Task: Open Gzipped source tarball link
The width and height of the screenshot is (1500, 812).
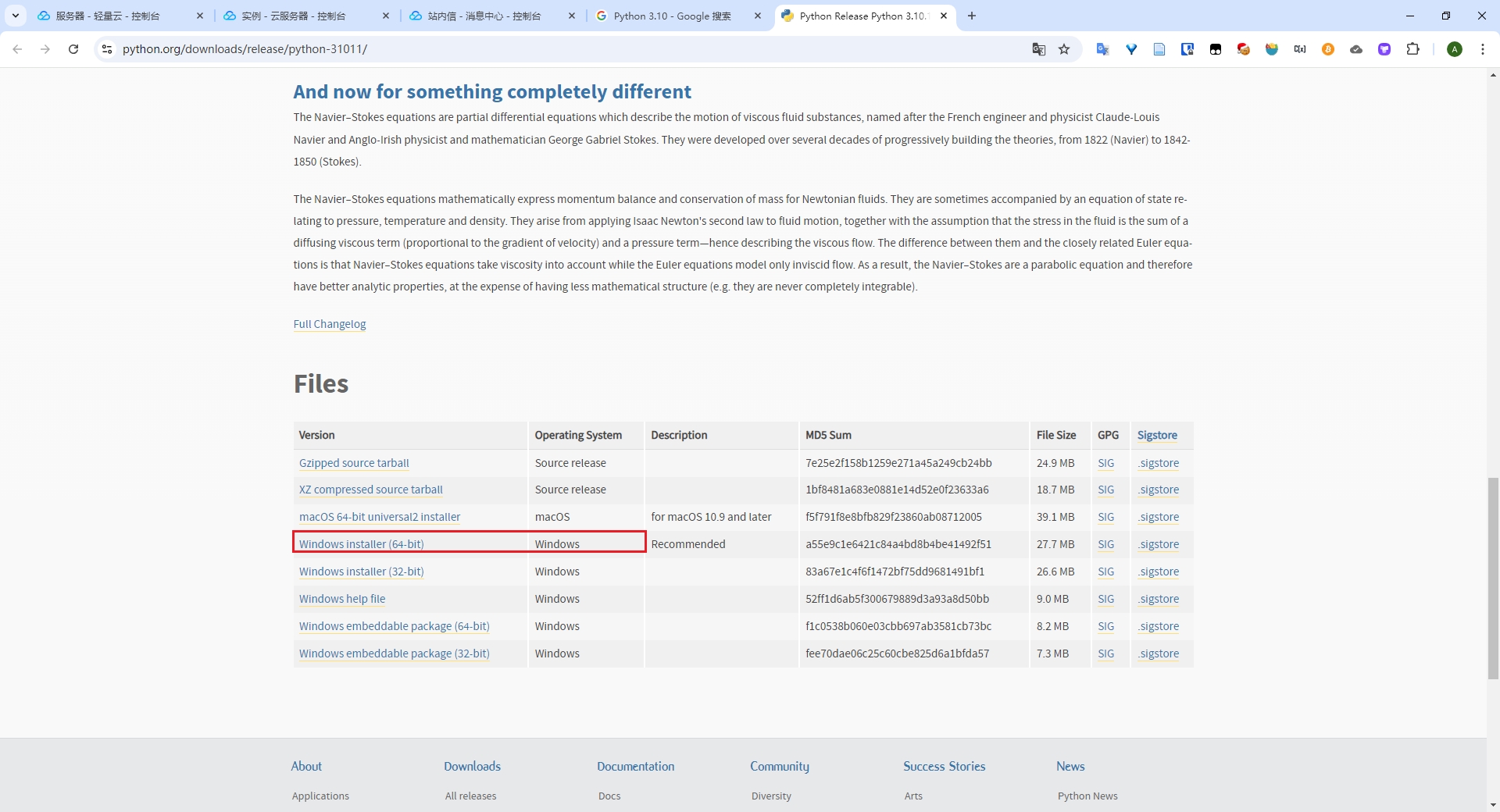Action: point(354,463)
